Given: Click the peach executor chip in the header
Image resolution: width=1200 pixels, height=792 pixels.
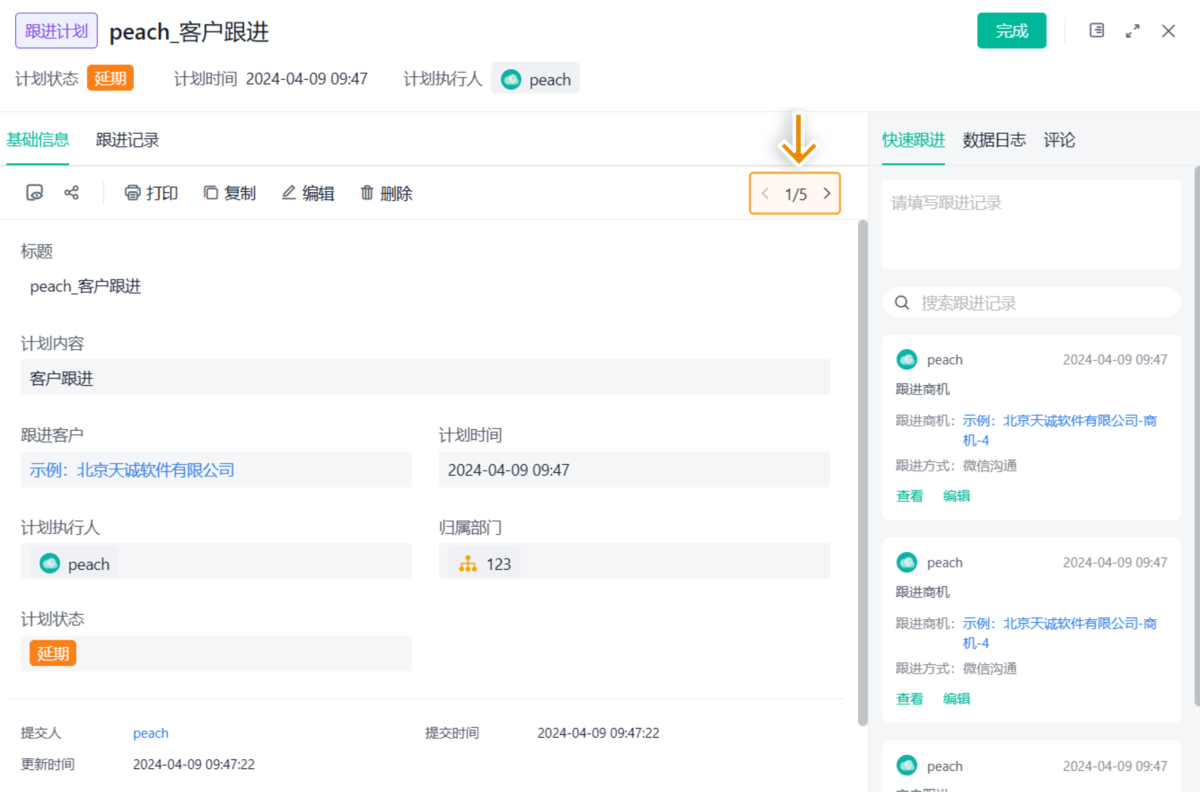Looking at the screenshot, I should click(535, 79).
